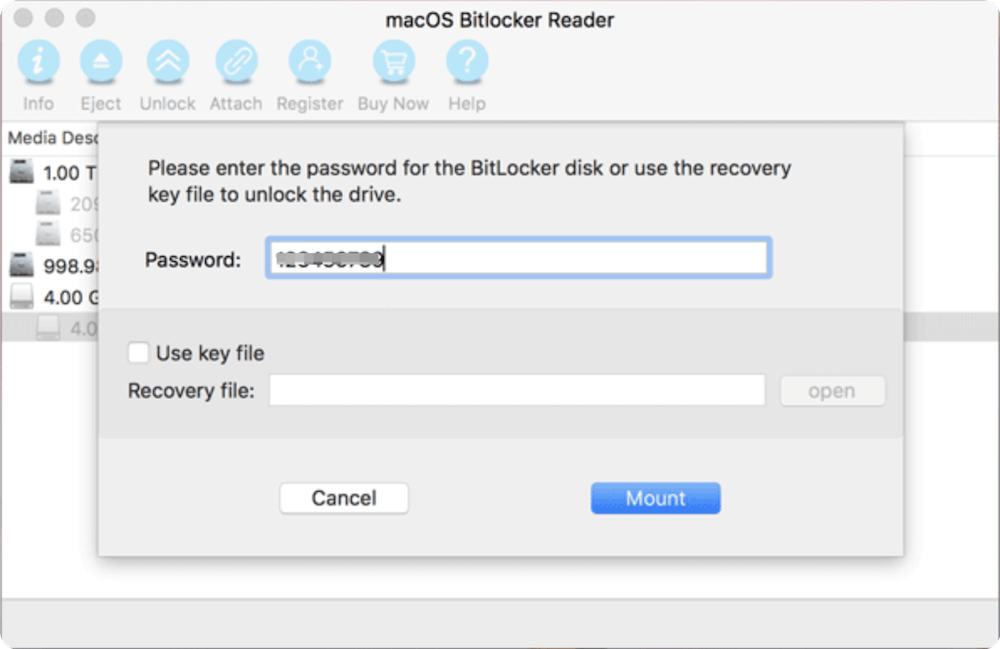This screenshot has width=1000, height=649.
Task: Click the Mount button
Action: tap(655, 497)
